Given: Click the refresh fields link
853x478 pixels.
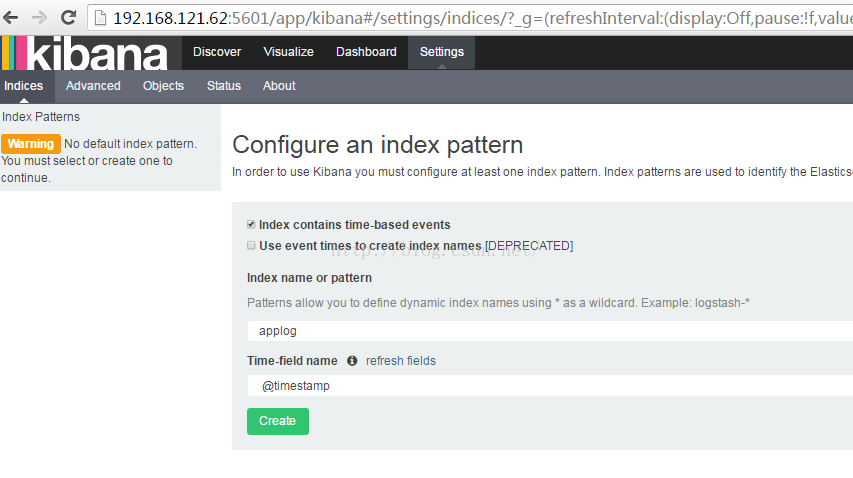Looking at the screenshot, I should 400,361.
